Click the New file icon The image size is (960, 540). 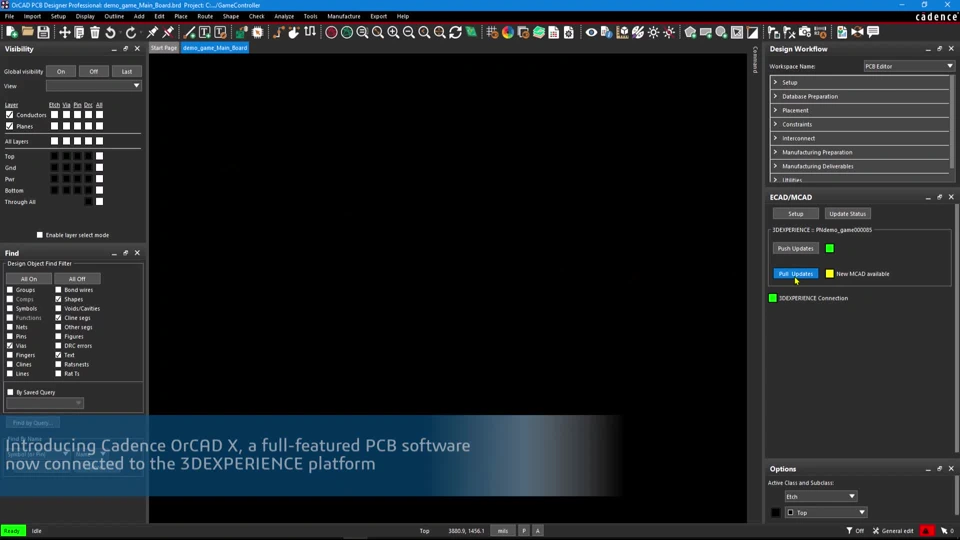(x=12, y=32)
